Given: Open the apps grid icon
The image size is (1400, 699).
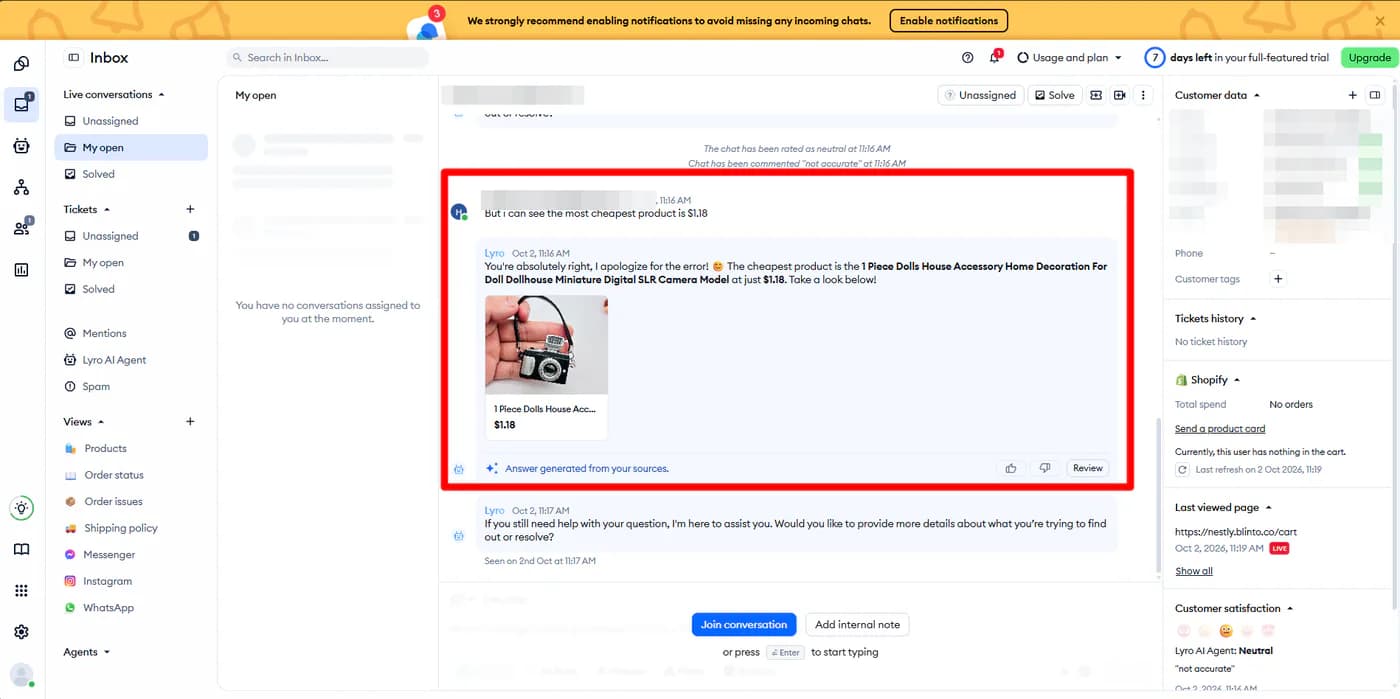Looking at the screenshot, I should point(21,591).
